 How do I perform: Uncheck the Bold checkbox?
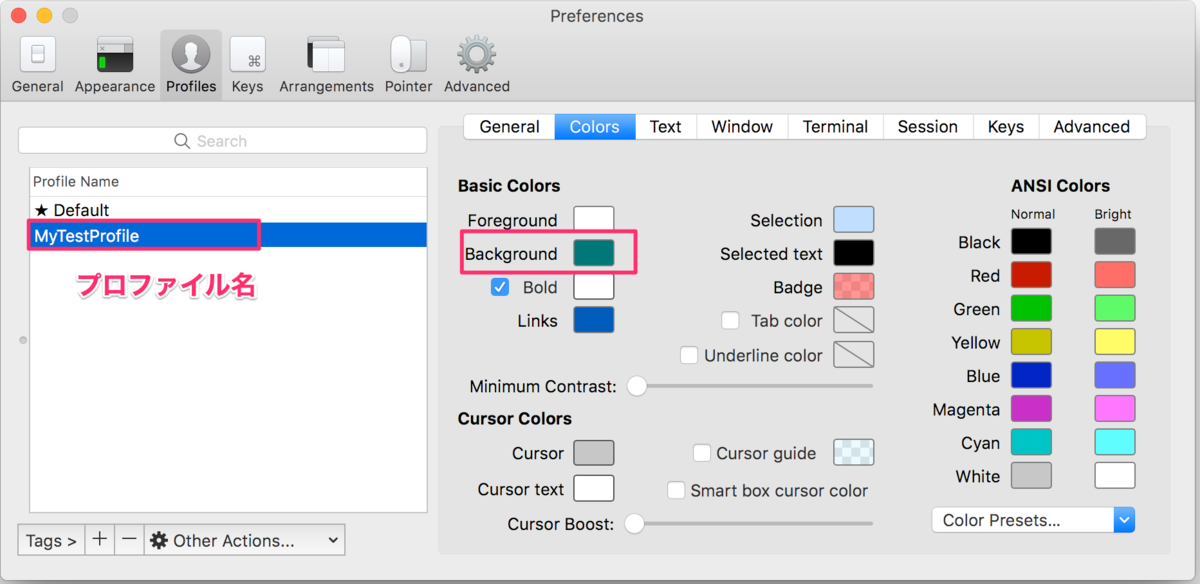click(x=500, y=287)
